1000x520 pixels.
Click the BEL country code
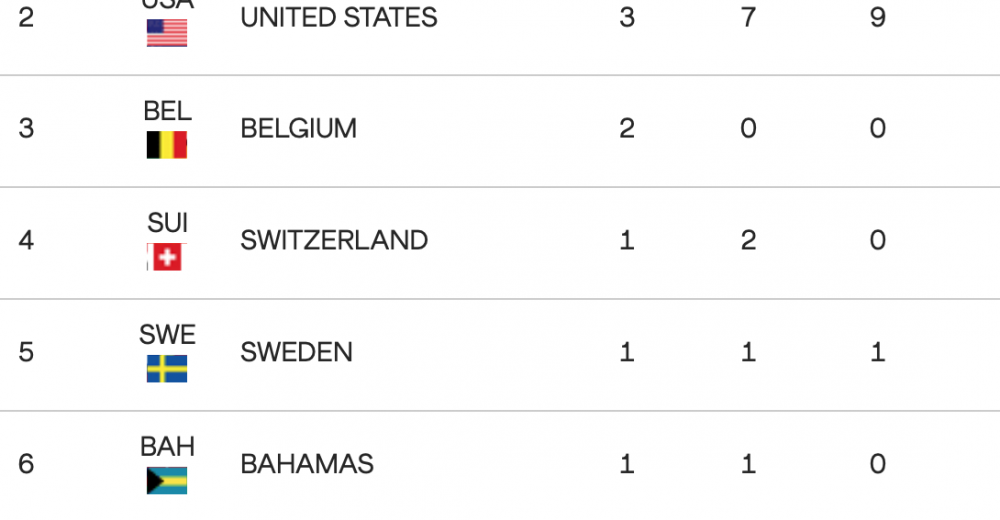click(167, 111)
